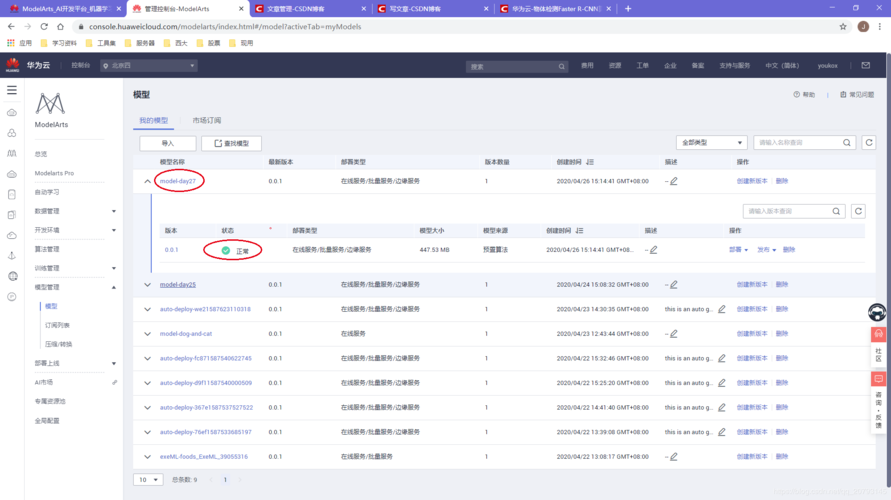Viewport: 891px width, 500px height.
Task: Open the consultation feedback widget
Action: click(878, 402)
